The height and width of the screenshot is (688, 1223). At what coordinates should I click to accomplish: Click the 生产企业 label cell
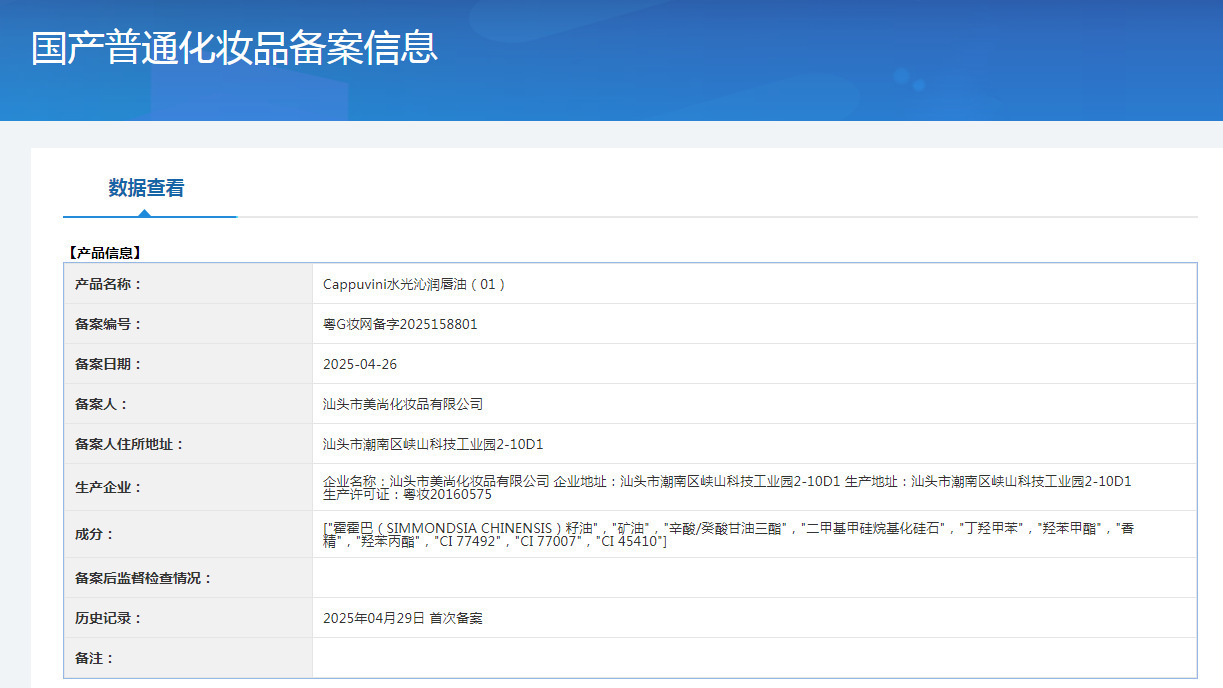click(188, 487)
